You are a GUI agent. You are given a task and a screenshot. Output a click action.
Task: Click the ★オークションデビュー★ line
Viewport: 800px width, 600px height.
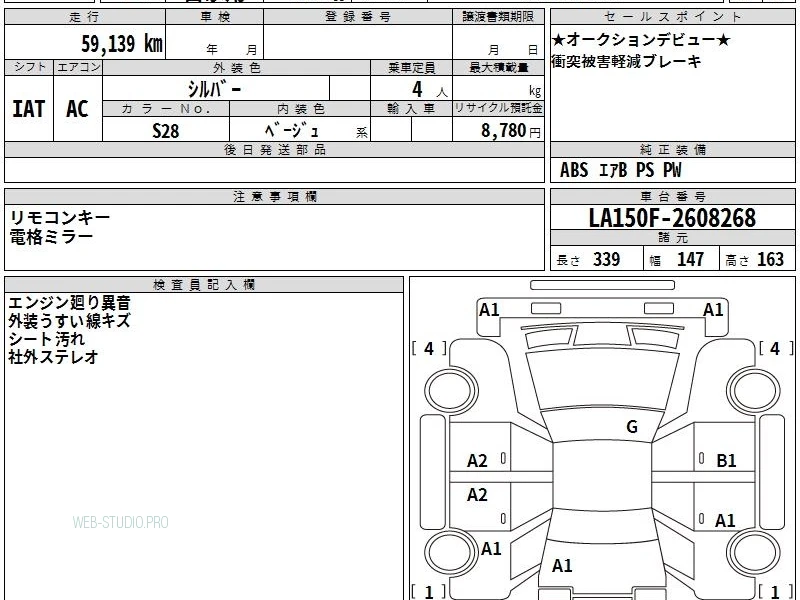tap(641, 39)
